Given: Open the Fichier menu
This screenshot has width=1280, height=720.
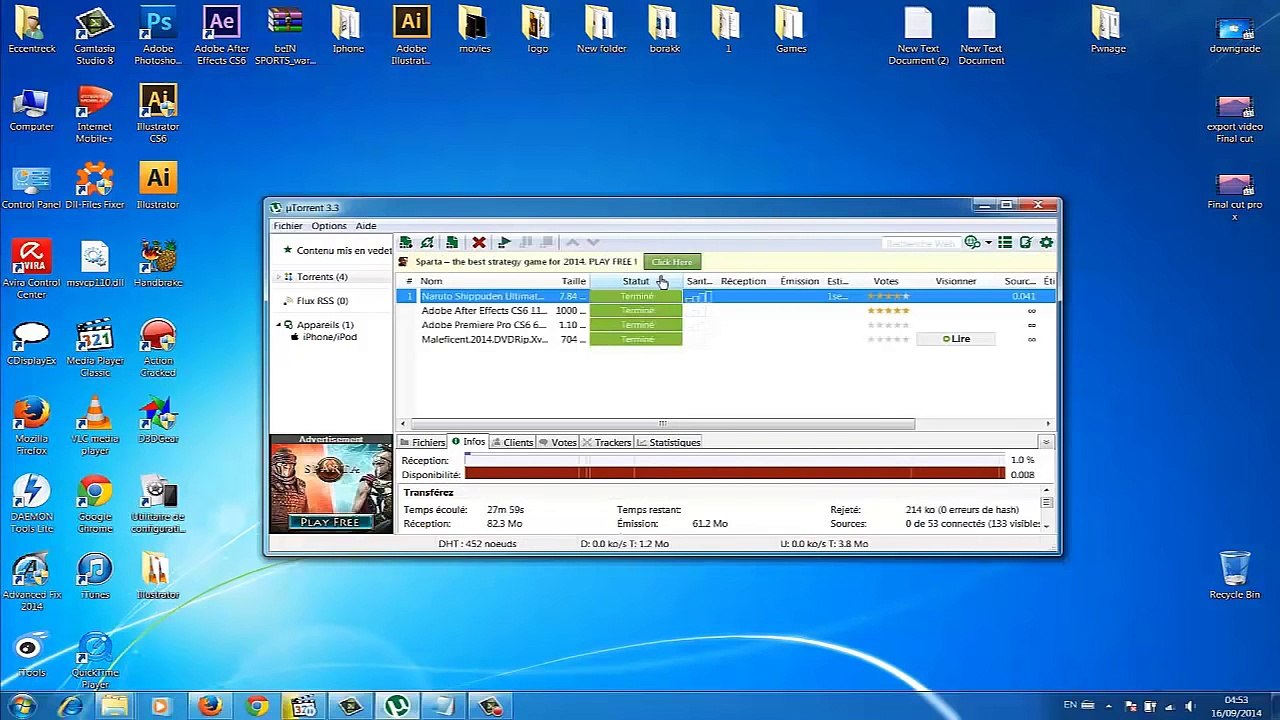Looking at the screenshot, I should (288, 226).
